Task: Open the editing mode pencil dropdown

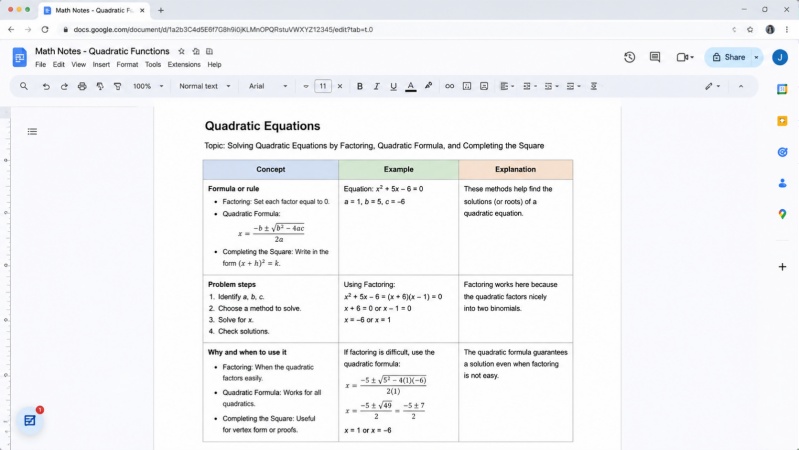Action: coord(712,86)
